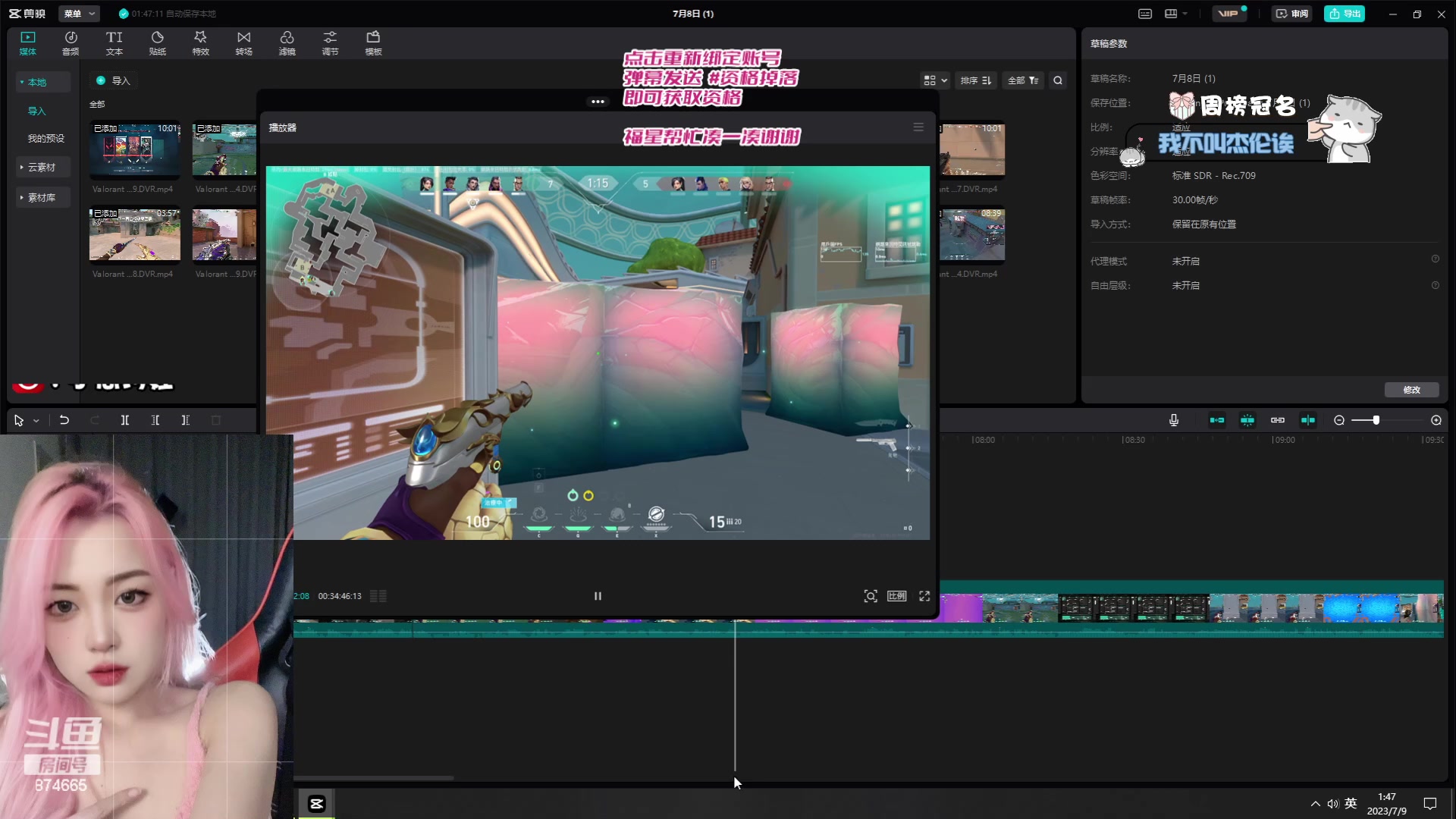
Task: Click the redo arrow icon
Action: coord(95,420)
